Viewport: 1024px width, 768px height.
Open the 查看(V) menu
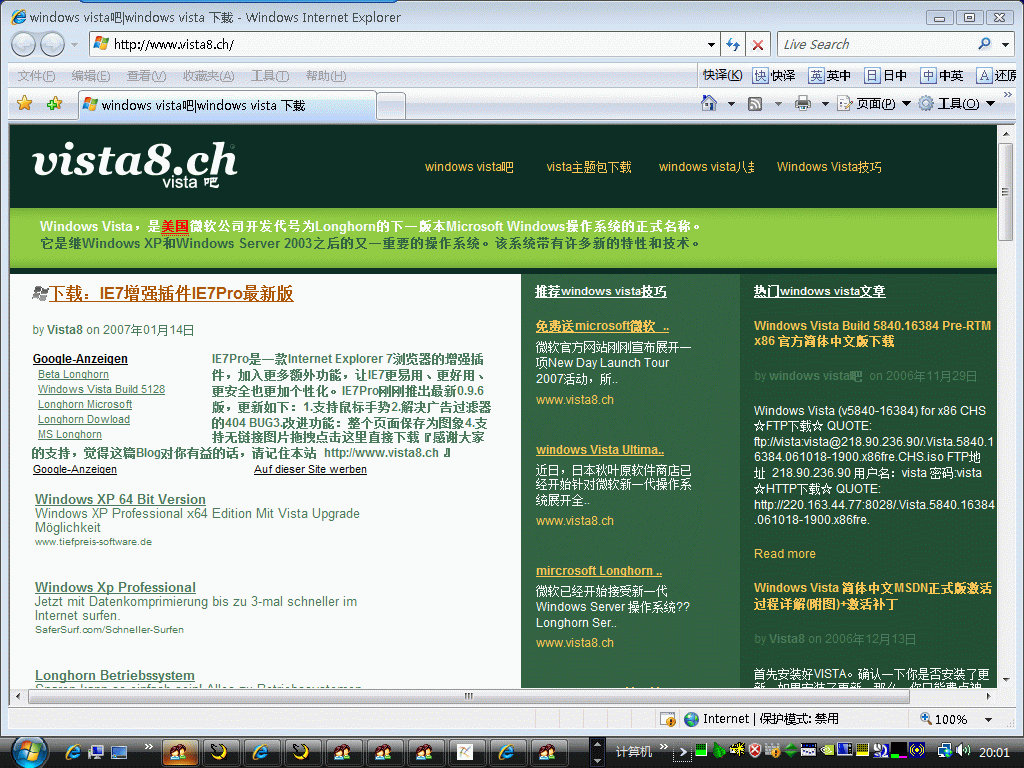click(146, 76)
